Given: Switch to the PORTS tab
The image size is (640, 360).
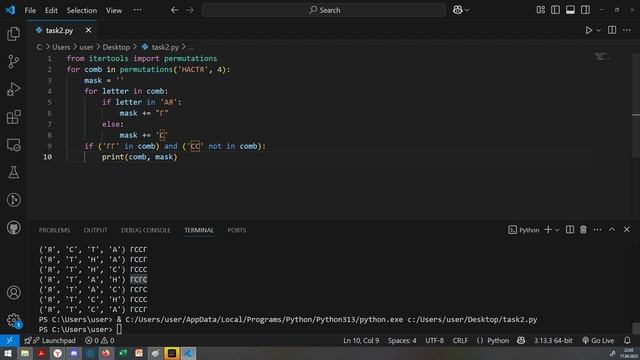Looking at the screenshot, I should coord(237,230).
